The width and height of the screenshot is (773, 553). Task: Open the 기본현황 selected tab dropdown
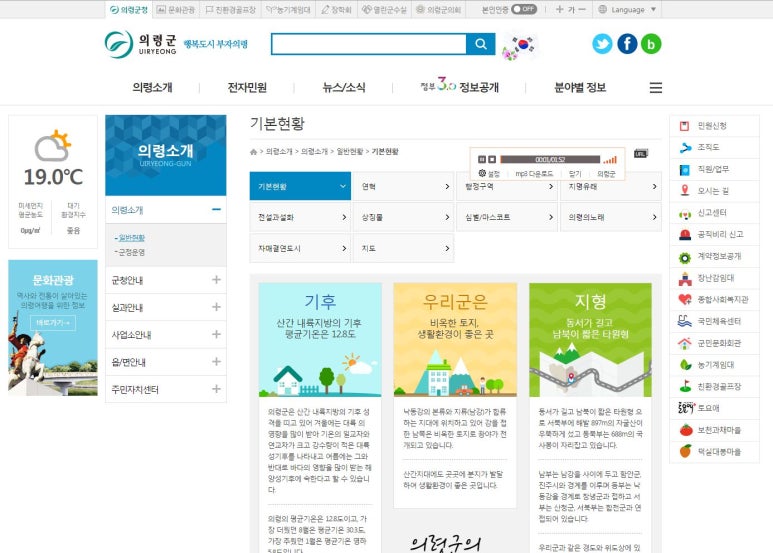tap(300, 186)
